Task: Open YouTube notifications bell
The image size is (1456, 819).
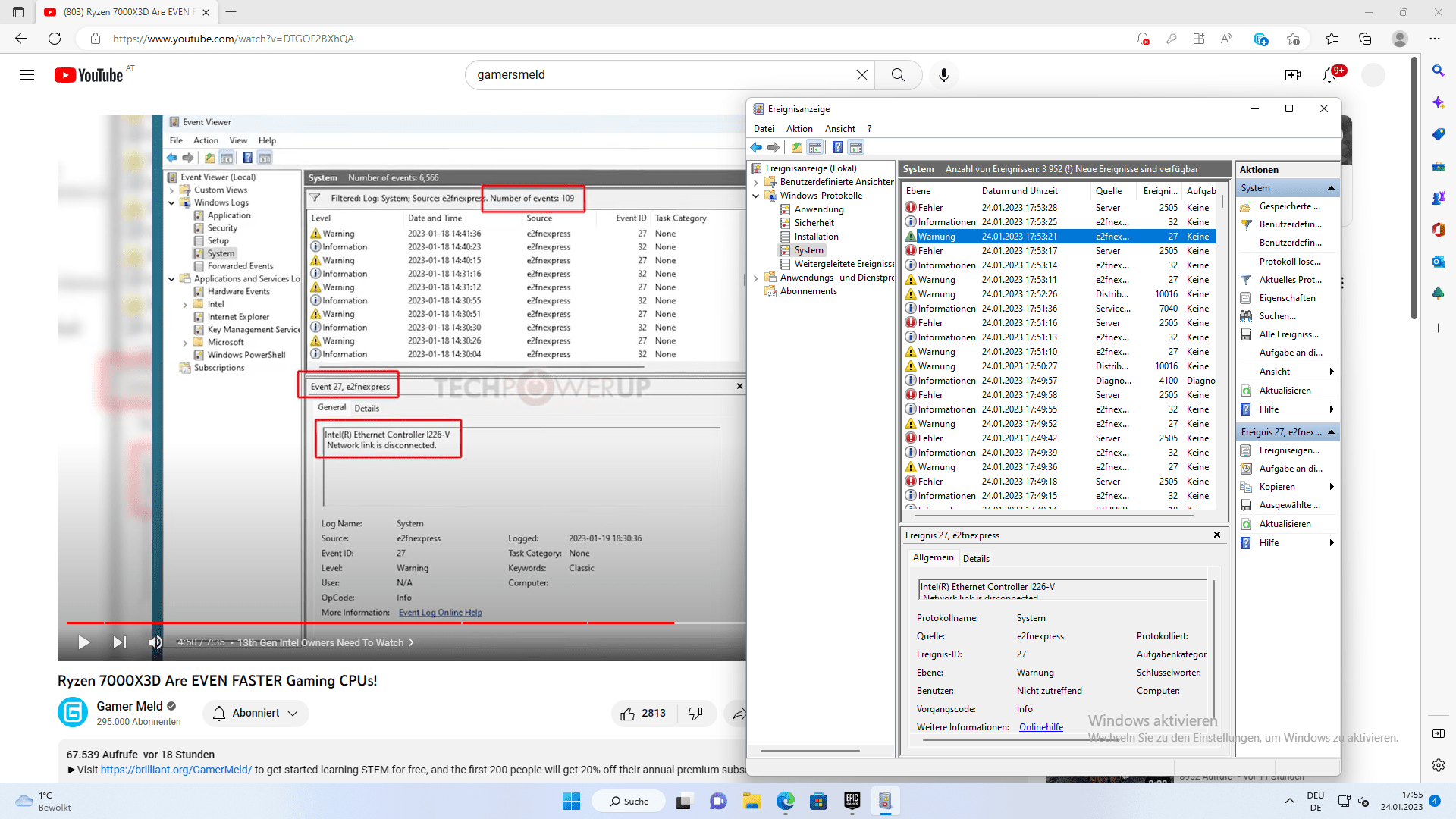Action: pyautogui.click(x=1329, y=75)
